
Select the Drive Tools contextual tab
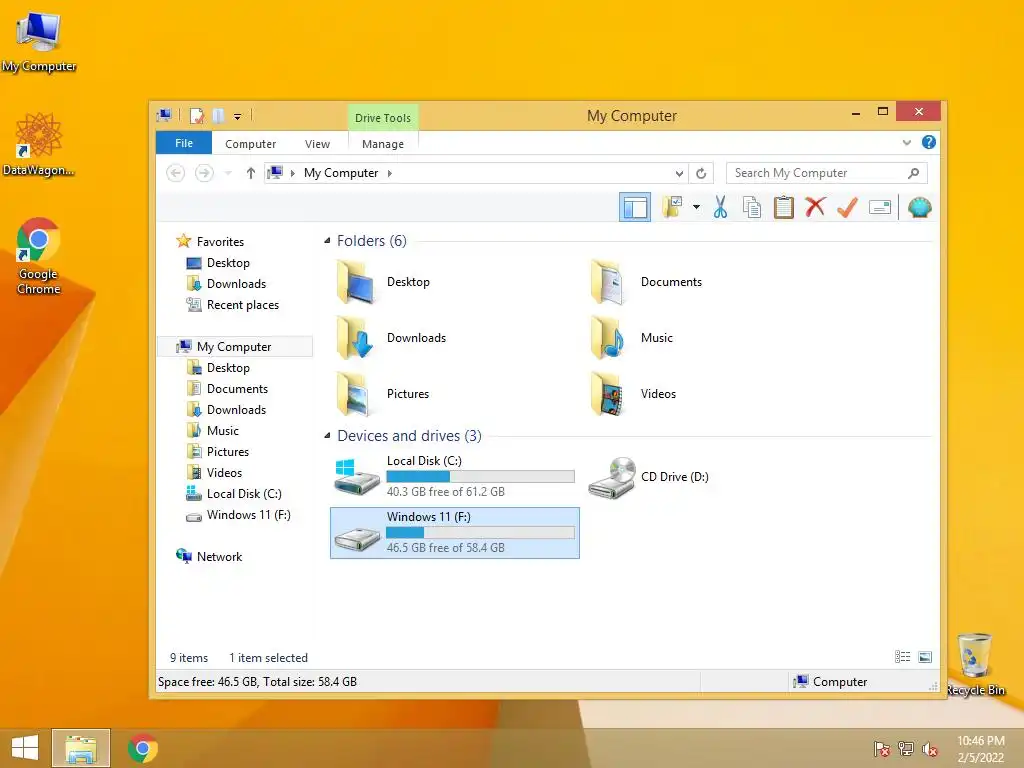383,118
